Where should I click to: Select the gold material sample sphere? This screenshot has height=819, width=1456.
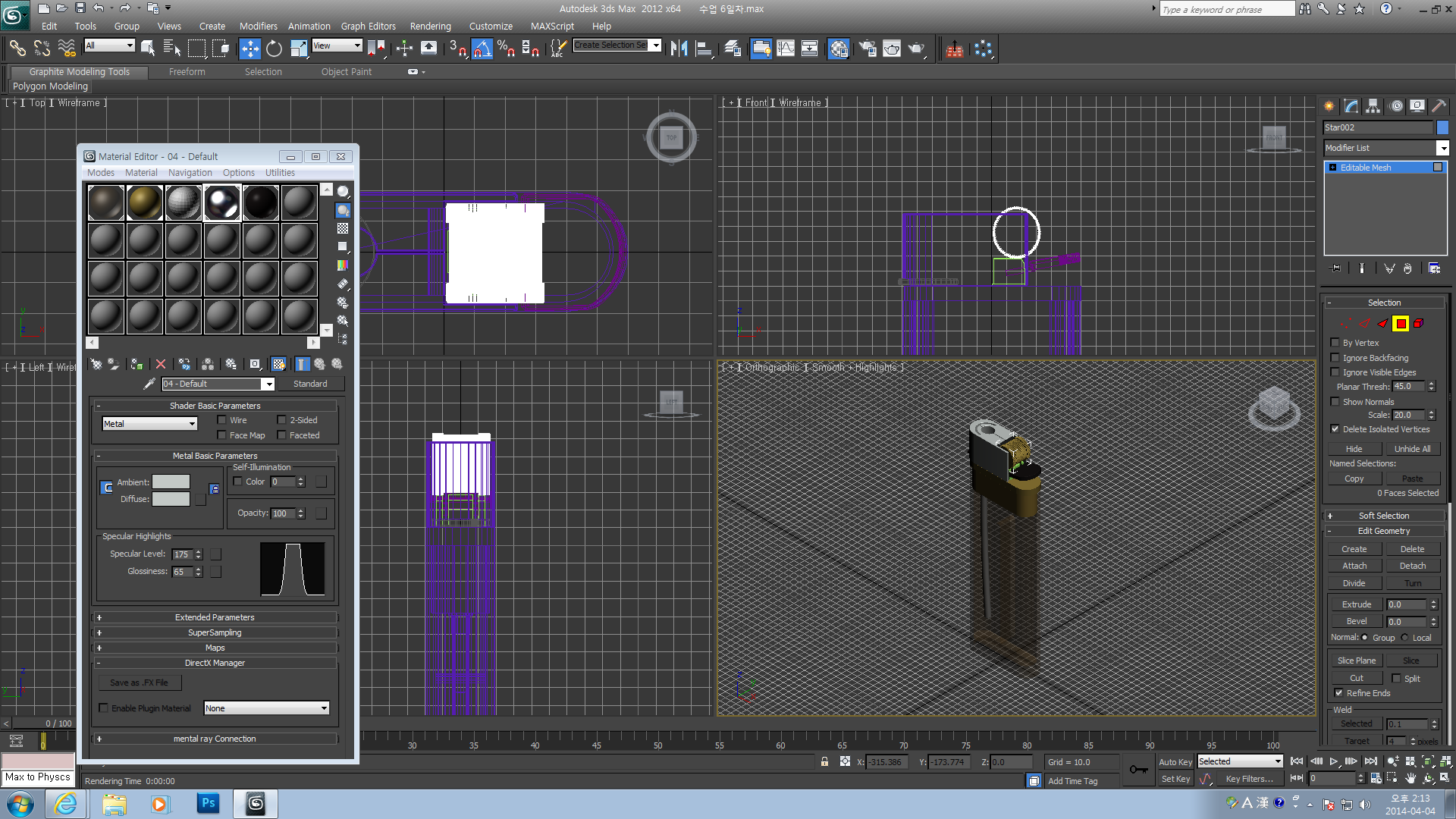click(144, 202)
